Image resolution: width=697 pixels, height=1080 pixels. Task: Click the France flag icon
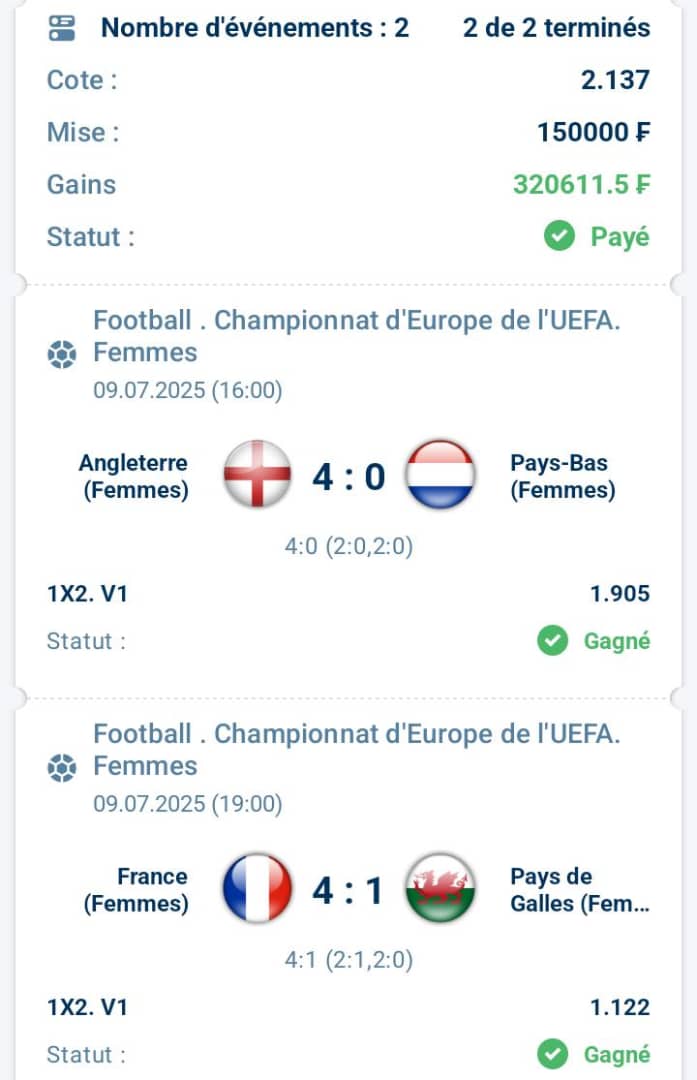258,888
